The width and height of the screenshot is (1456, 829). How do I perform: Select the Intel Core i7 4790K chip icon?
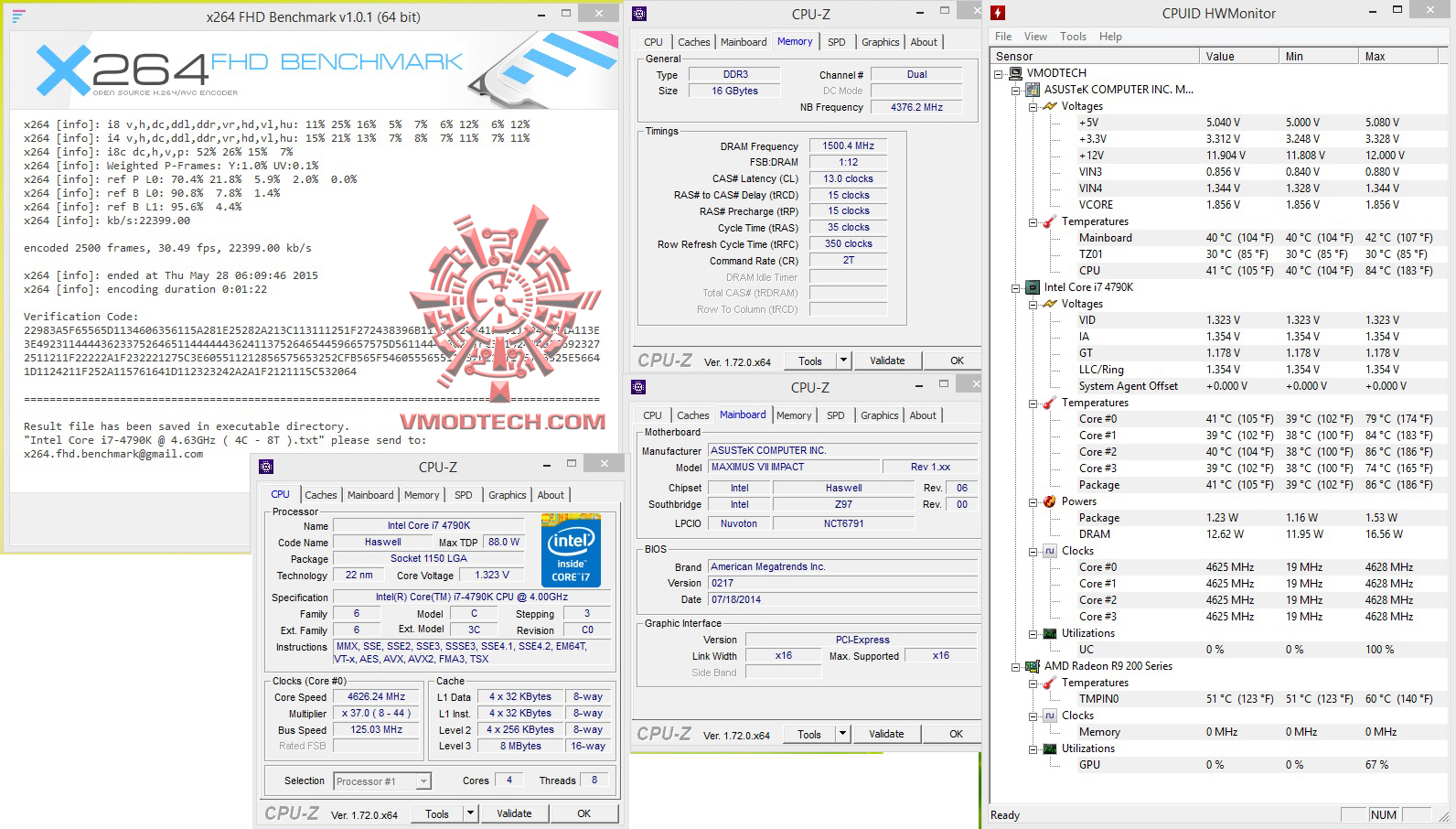tap(1033, 287)
